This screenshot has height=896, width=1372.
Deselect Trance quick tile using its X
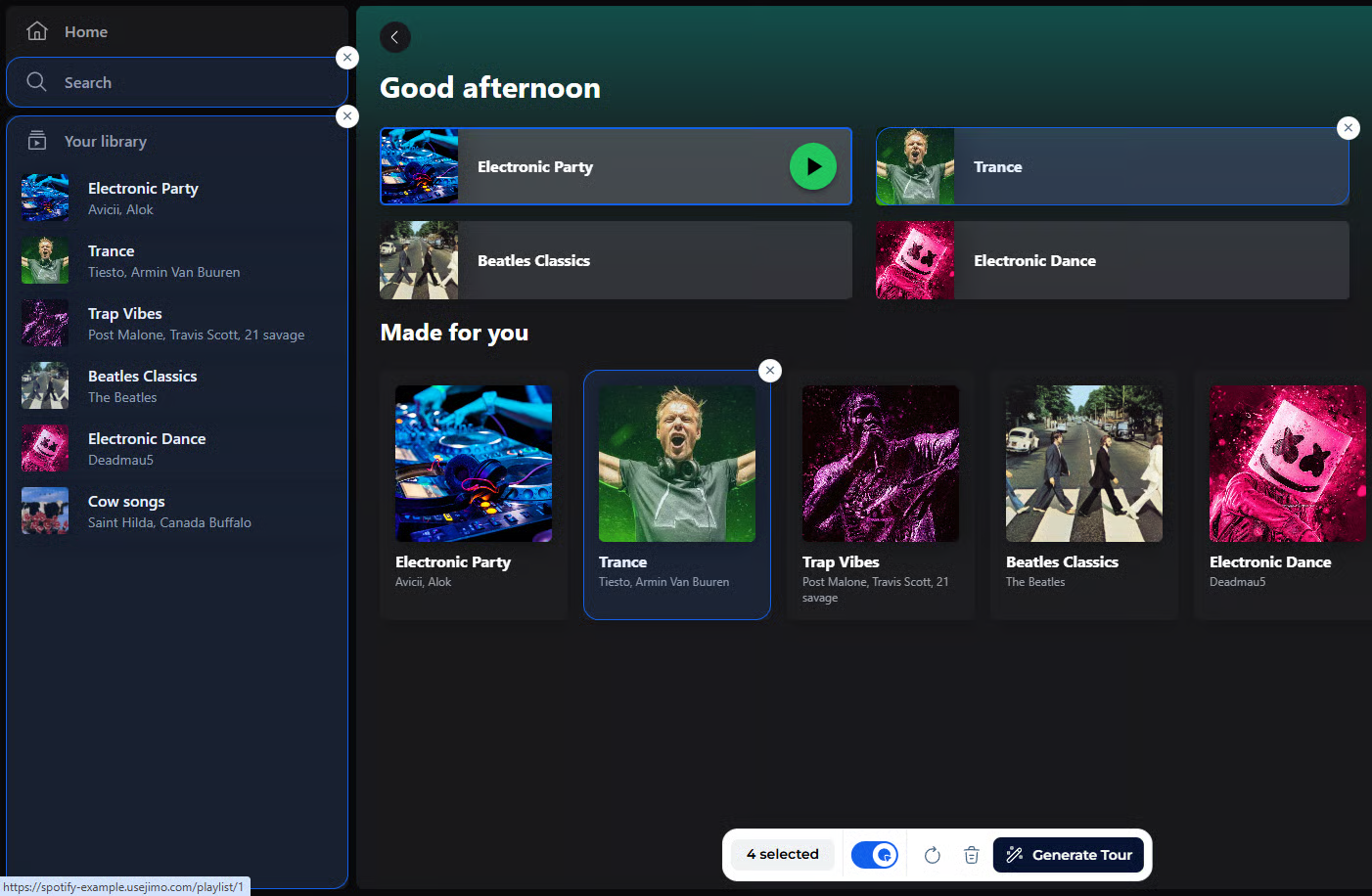[1348, 128]
